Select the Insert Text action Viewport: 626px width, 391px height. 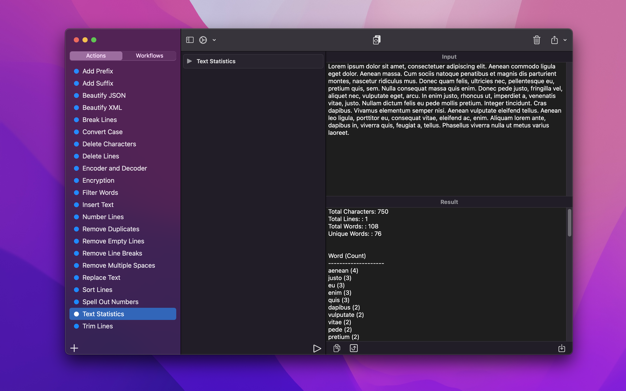point(123,204)
